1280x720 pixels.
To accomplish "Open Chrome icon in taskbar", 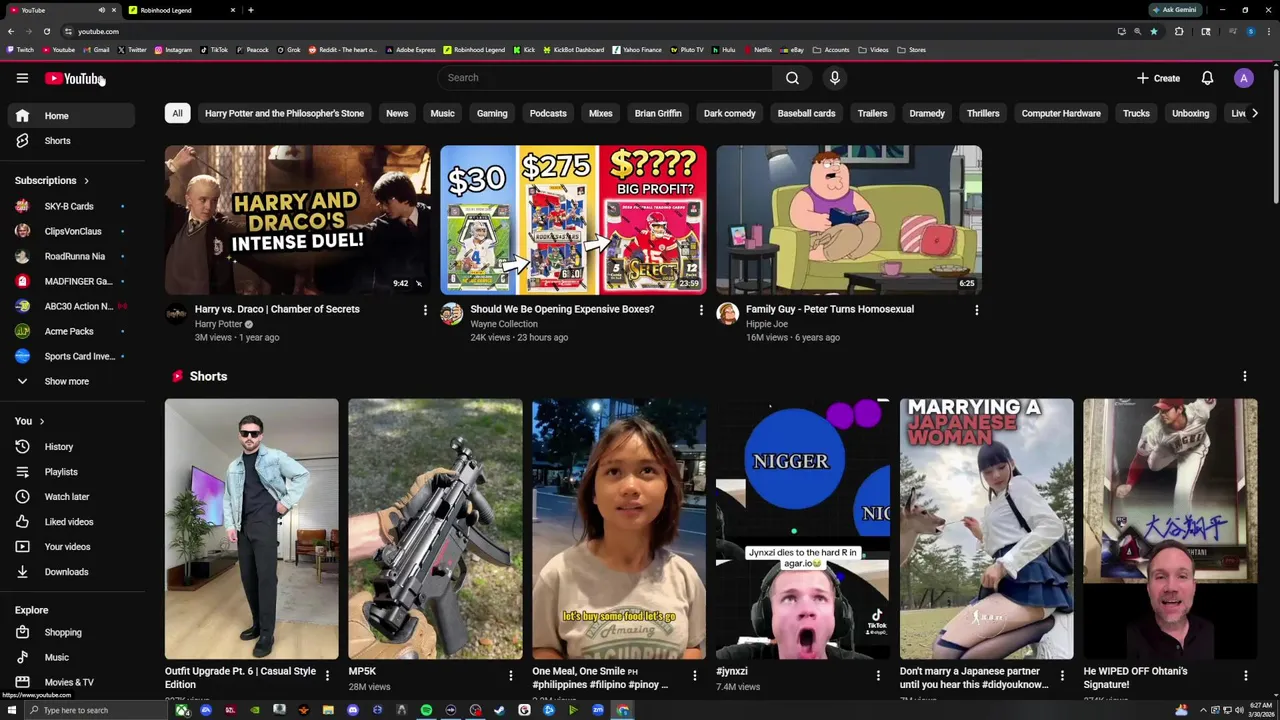I will coord(622,710).
